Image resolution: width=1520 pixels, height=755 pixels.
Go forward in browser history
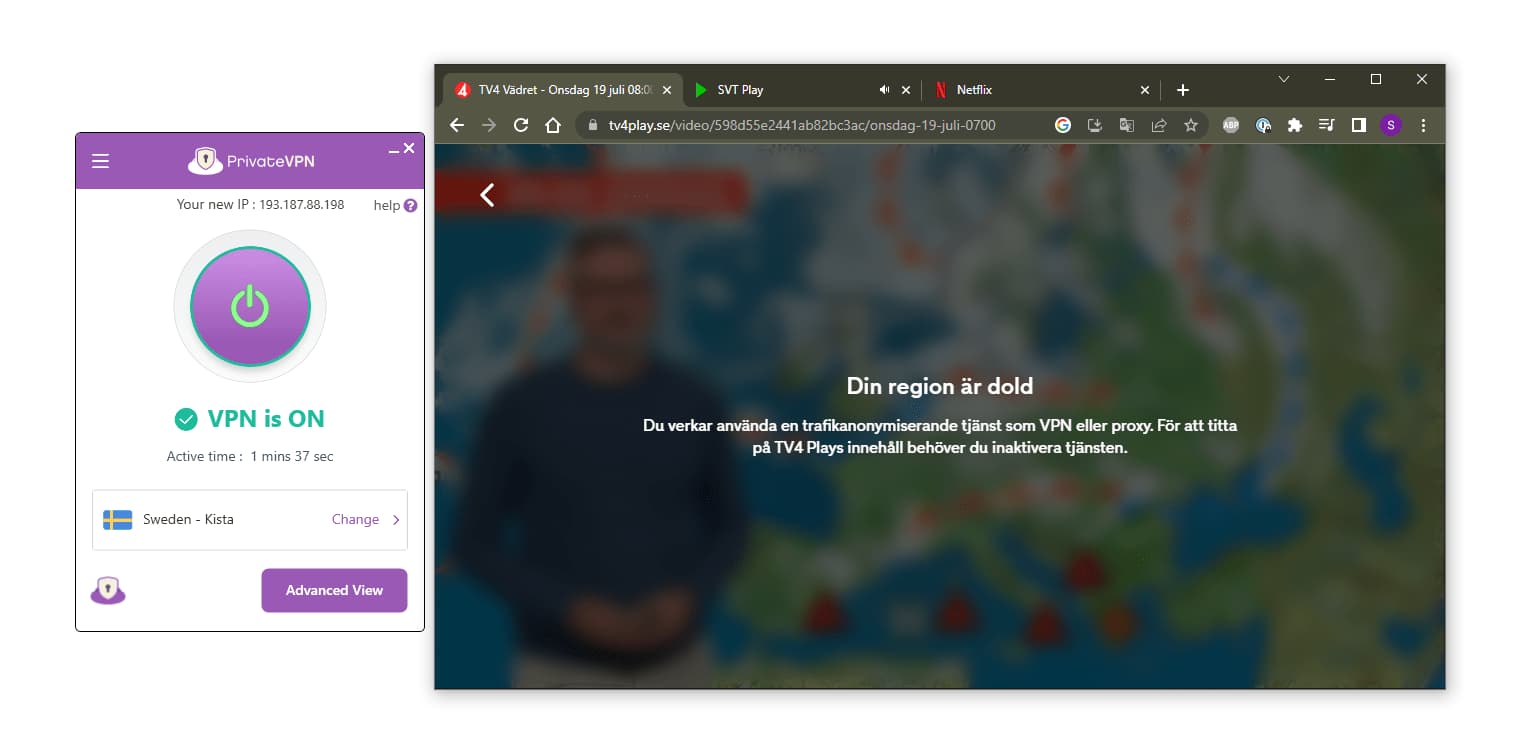click(489, 125)
